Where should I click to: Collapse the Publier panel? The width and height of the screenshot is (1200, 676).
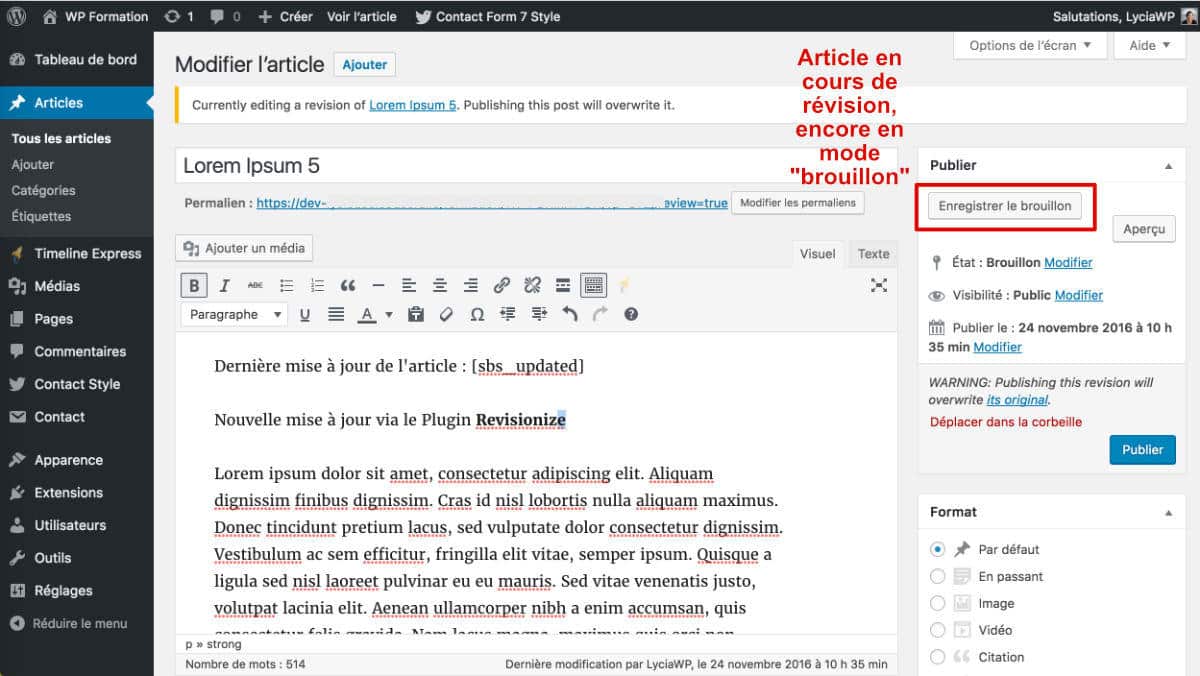pos(1168,165)
